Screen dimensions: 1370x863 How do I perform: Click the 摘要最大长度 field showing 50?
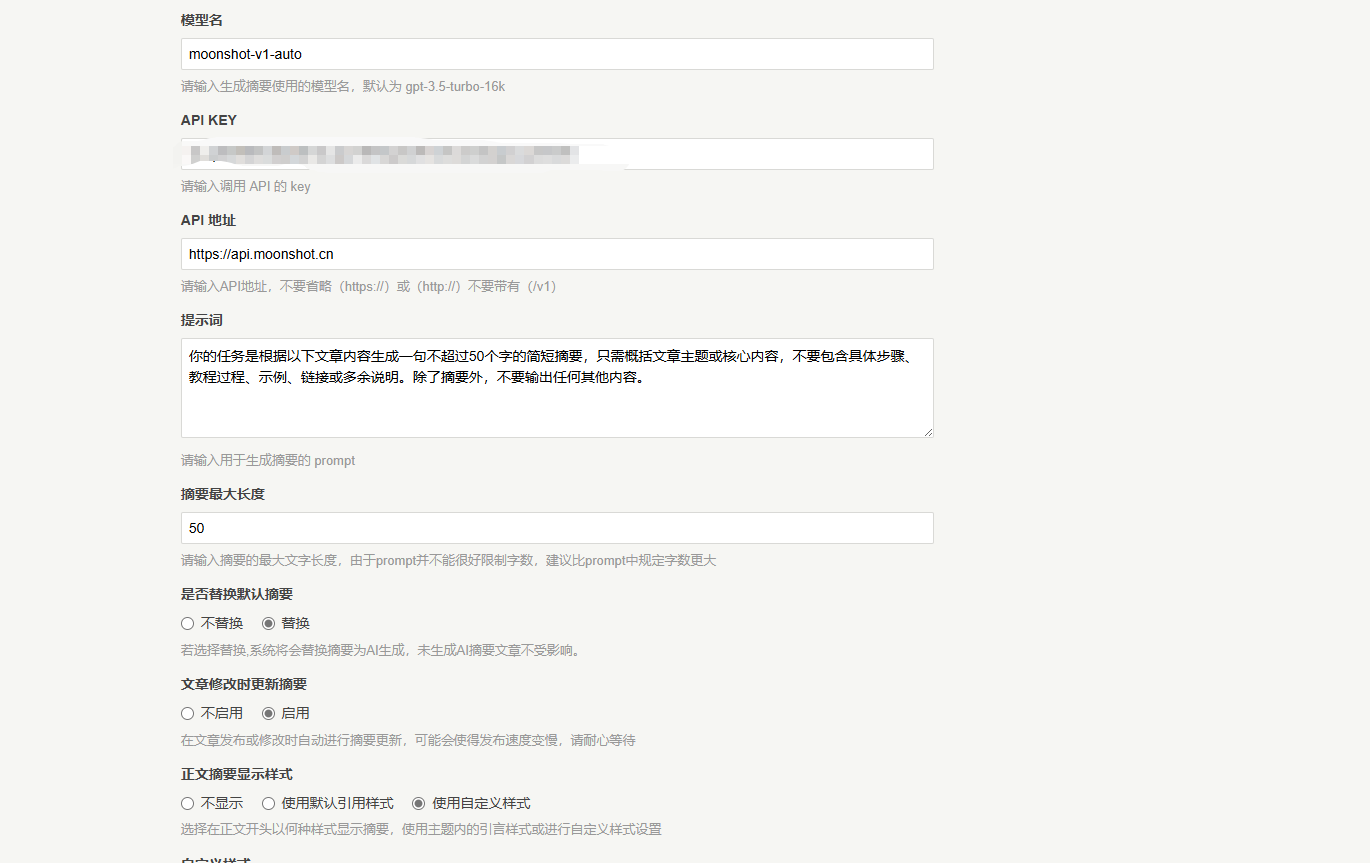[556, 528]
